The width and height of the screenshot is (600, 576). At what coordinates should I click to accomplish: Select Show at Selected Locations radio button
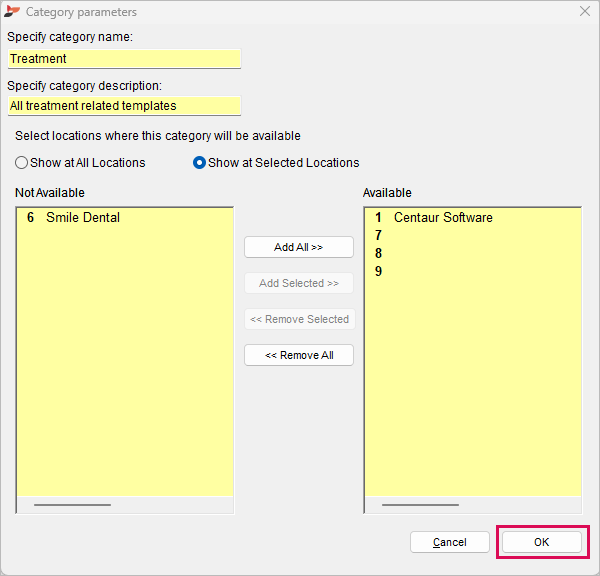click(x=199, y=163)
